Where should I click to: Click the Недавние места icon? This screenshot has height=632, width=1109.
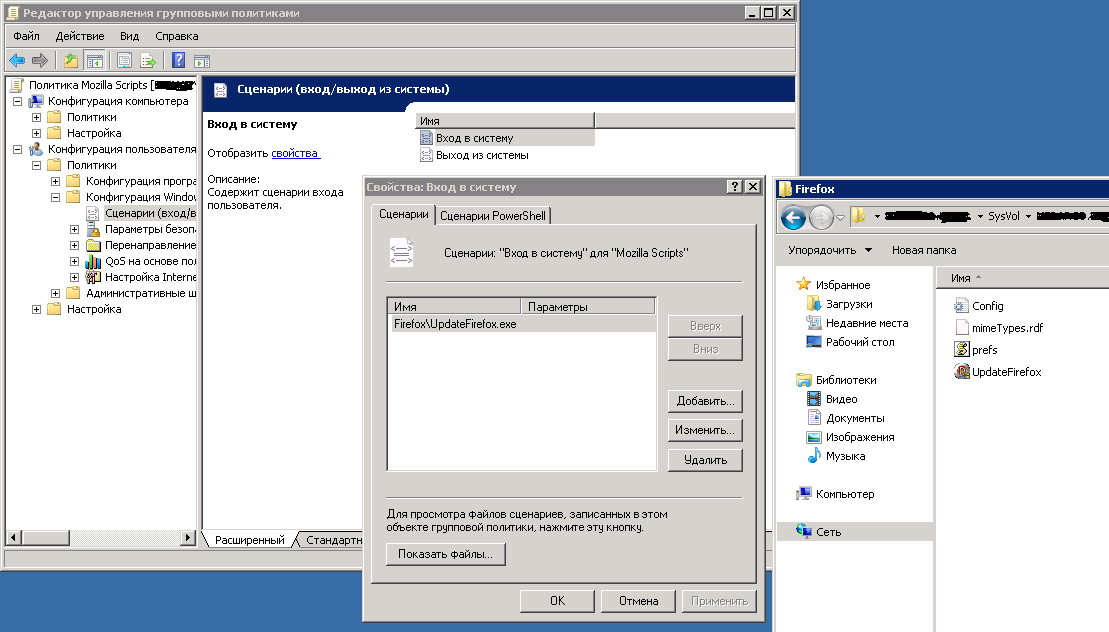point(813,322)
